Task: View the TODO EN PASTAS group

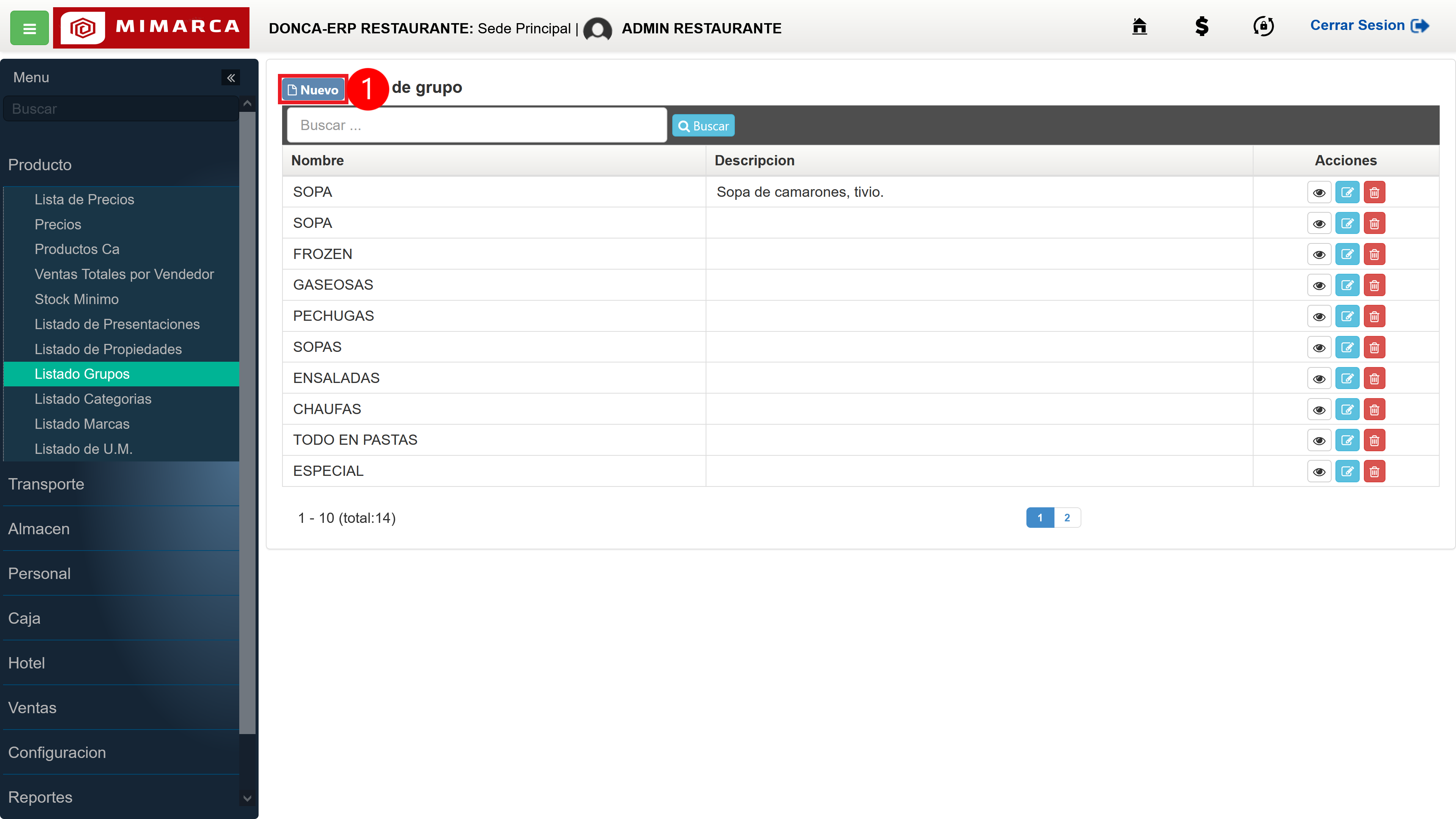Action: tap(1319, 441)
